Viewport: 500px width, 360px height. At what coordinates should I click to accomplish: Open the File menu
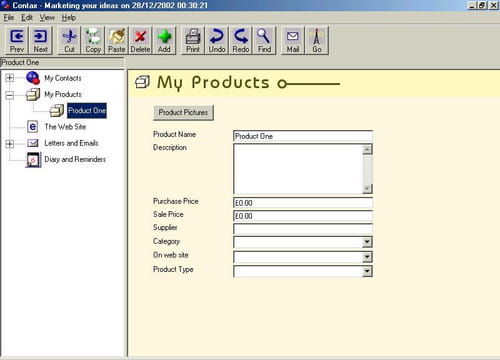[9, 18]
